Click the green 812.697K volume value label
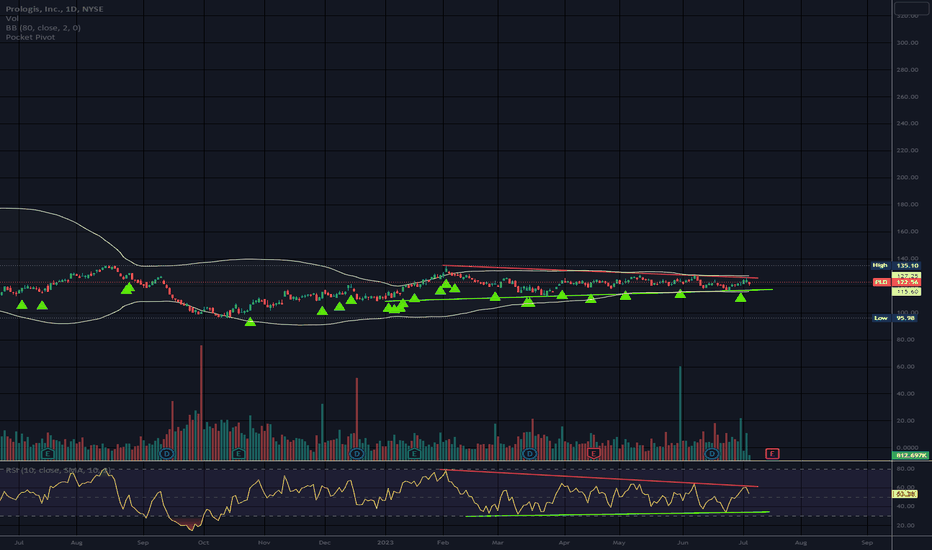 pos(912,455)
